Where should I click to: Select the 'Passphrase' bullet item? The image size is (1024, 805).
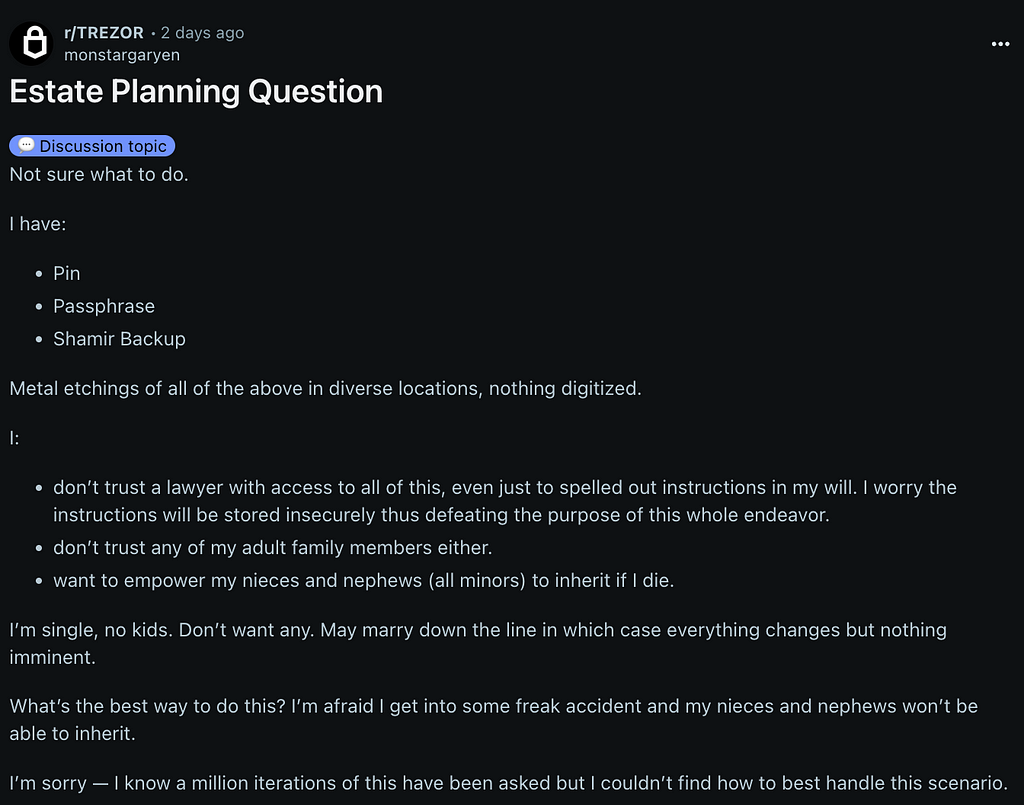104,306
